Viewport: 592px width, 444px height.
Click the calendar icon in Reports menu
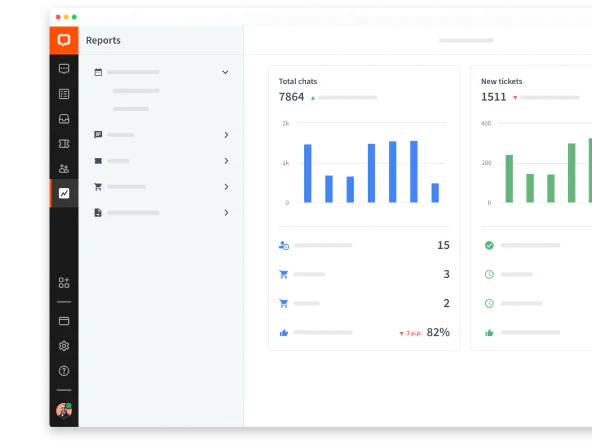pos(98,72)
